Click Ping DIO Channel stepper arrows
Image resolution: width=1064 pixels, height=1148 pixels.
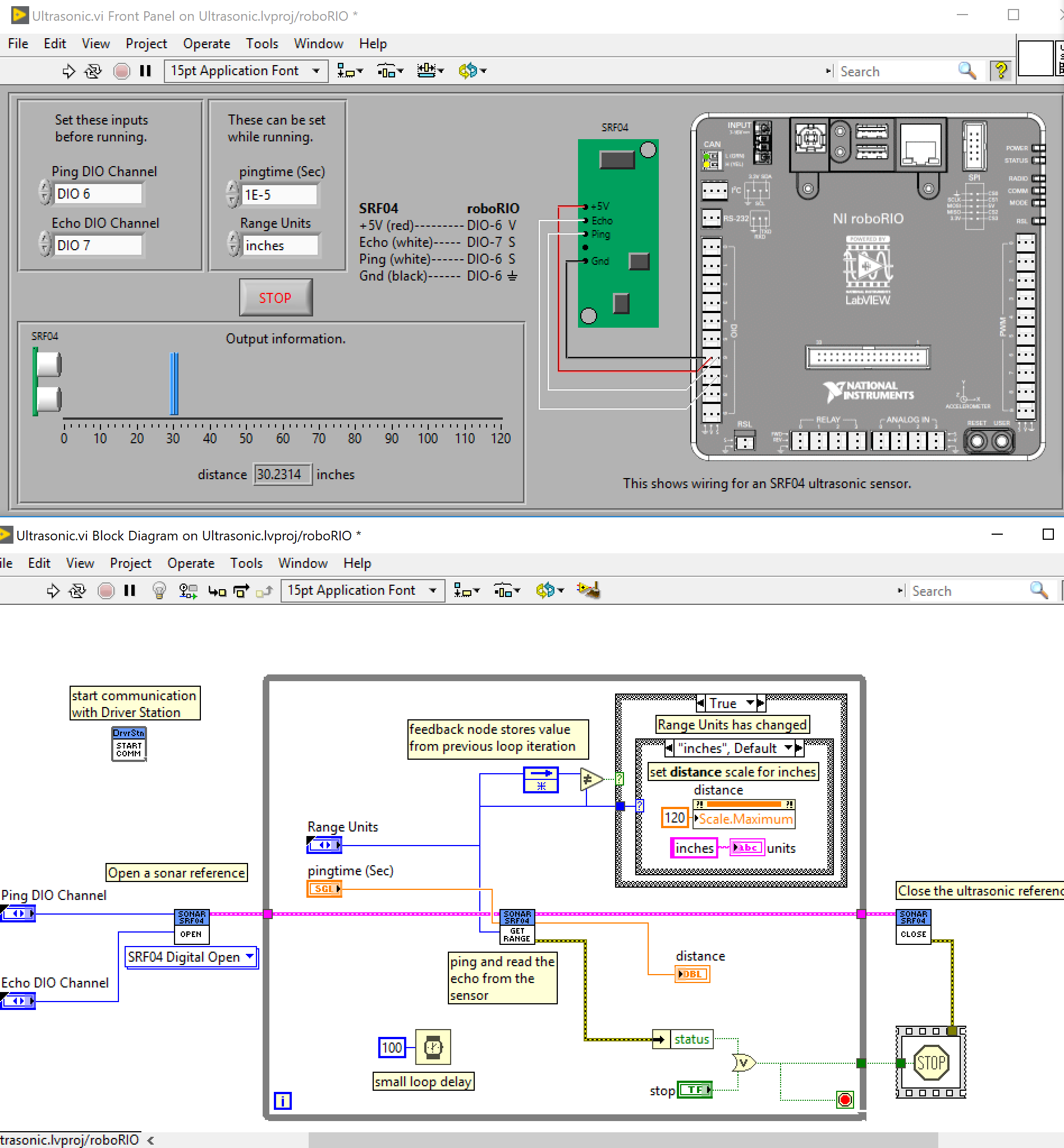(45, 192)
